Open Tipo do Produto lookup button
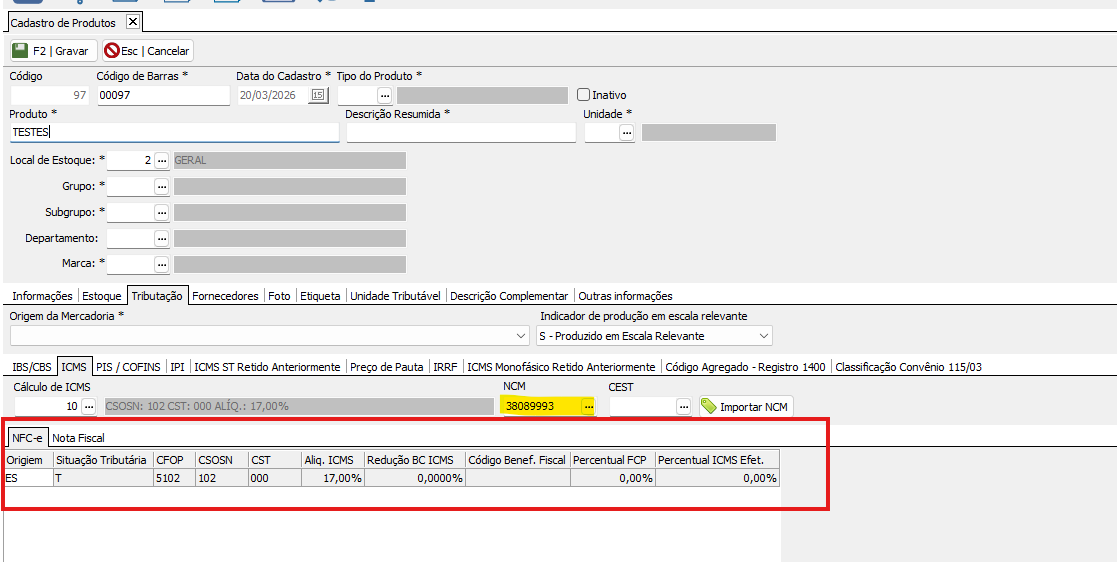The image size is (1117, 562). pos(384,95)
